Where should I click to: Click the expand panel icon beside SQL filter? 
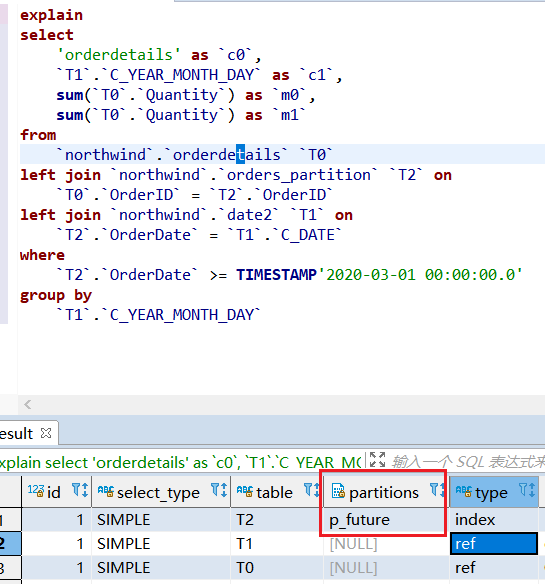coord(377,460)
